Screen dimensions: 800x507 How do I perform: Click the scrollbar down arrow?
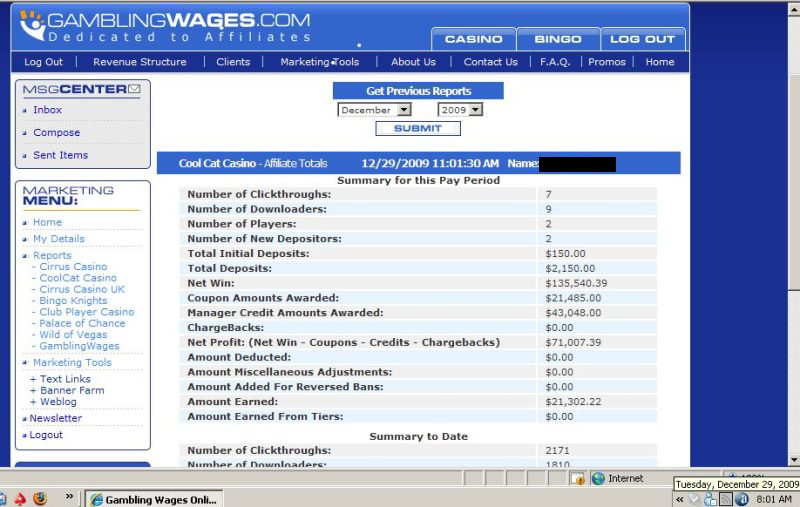pos(794,460)
